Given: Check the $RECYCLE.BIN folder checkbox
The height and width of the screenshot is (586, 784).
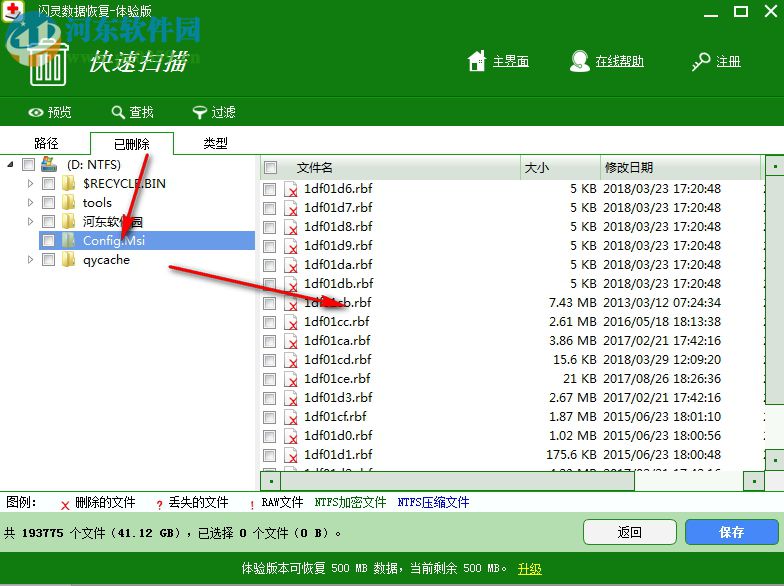Looking at the screenshot, I should click(48, 184).
